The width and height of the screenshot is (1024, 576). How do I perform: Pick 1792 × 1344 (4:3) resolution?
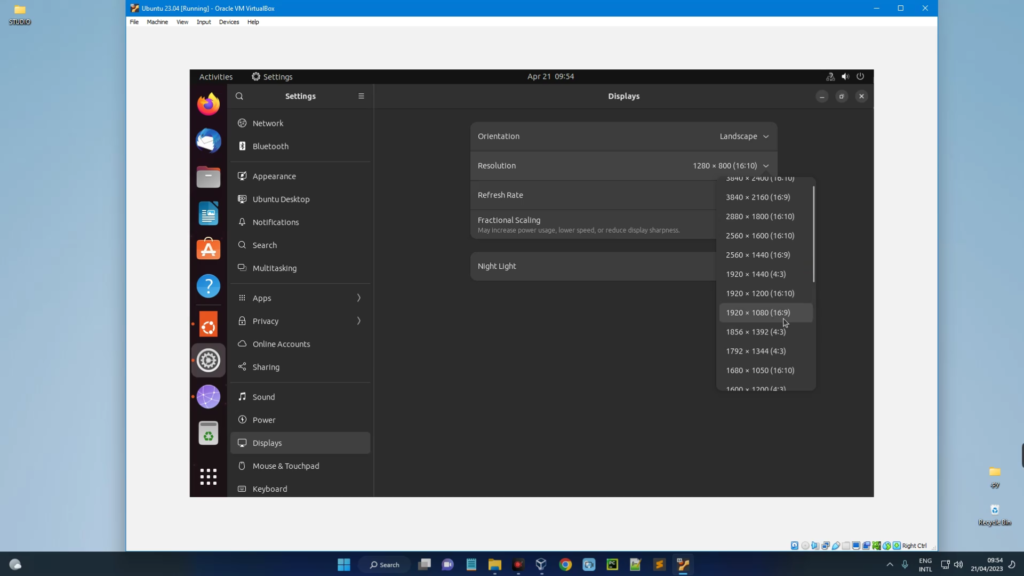pos(766,351)
